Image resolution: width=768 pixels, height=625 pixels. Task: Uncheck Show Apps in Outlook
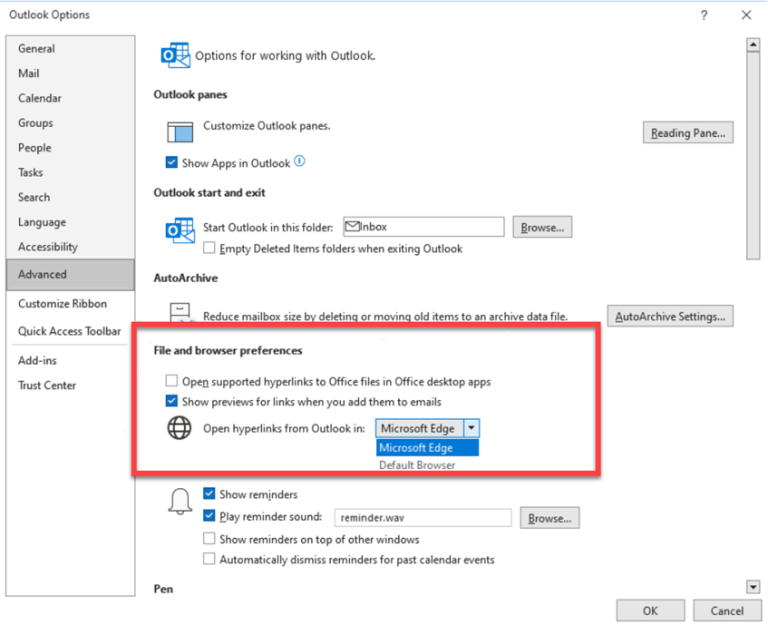(x=171, y=162)
